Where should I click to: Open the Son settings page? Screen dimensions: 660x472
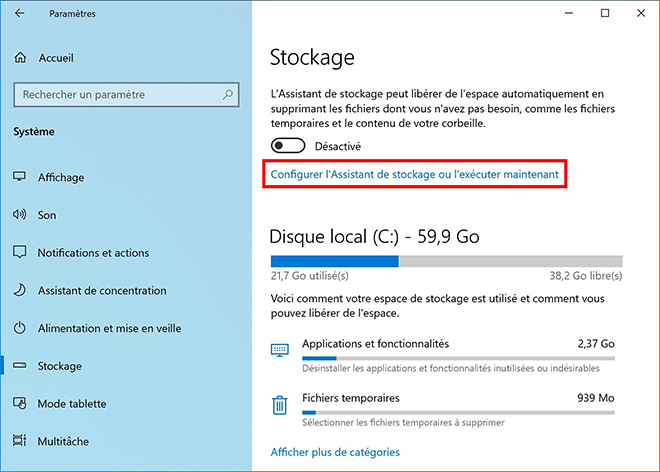pyautogui.click(x=47, y=215)
